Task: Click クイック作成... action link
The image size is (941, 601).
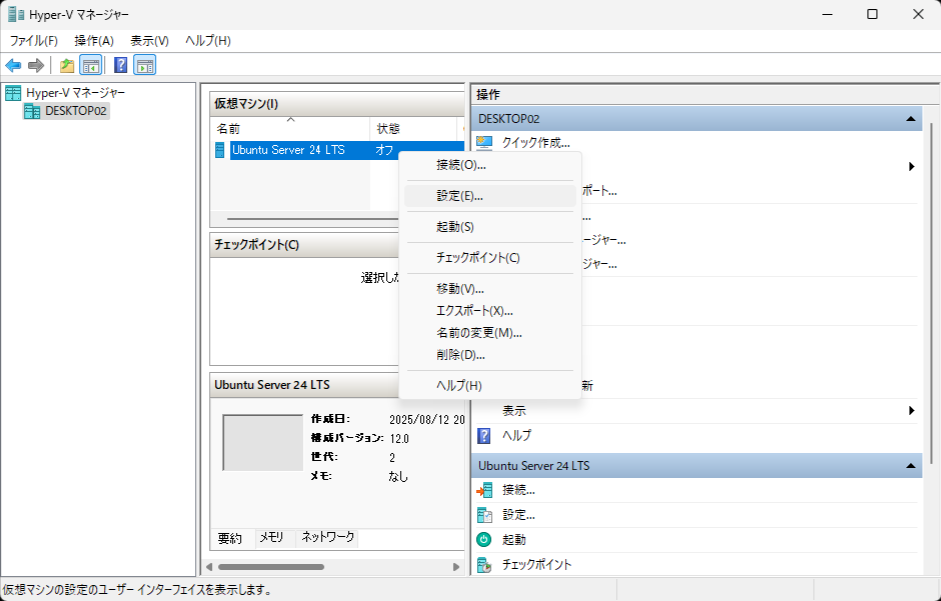Action: pyautogui.click(x=536, y=143)
